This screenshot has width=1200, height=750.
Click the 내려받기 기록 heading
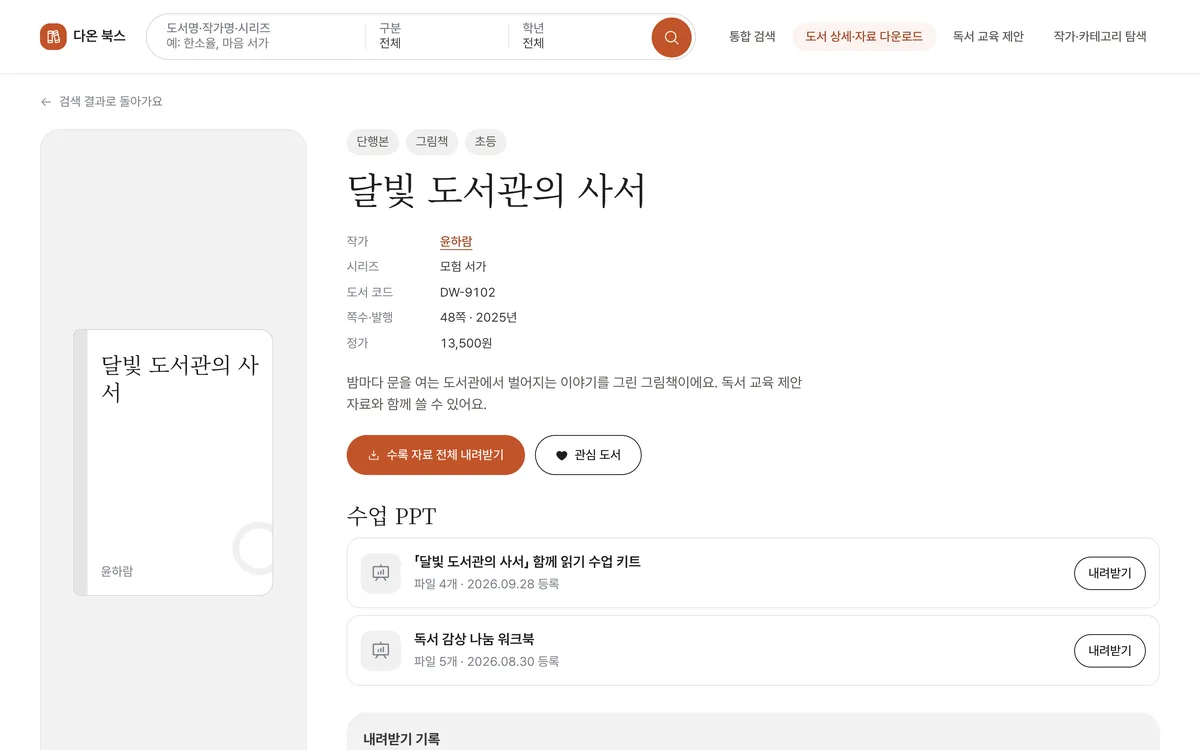coord(401,740)
